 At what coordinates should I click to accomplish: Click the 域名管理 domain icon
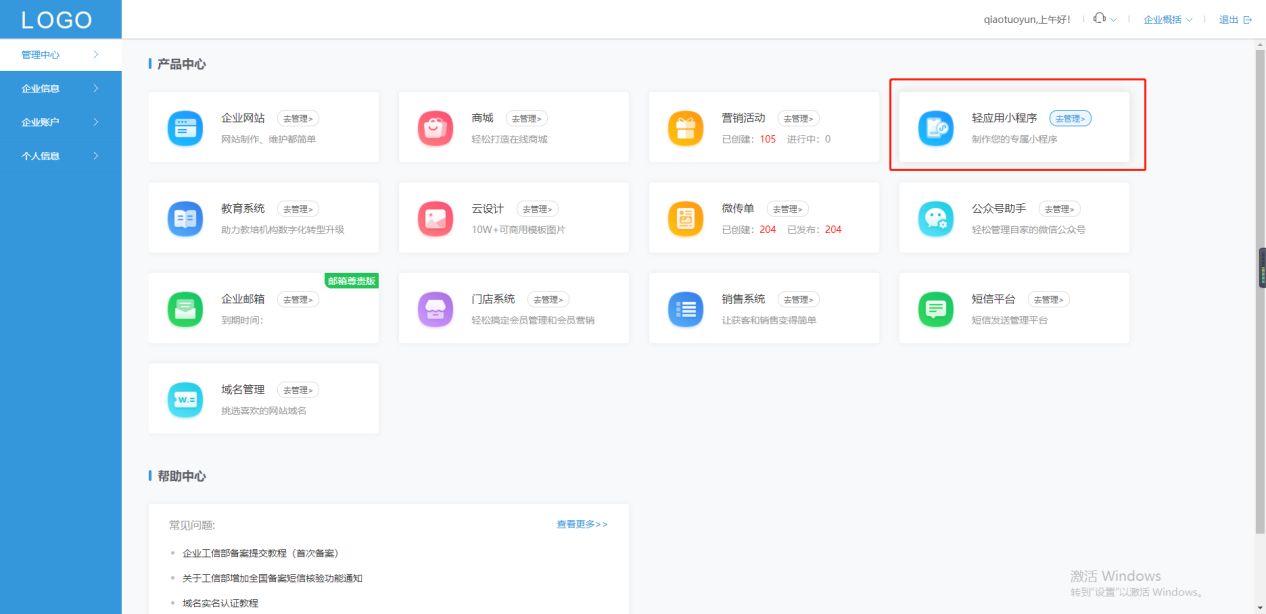pos(185,399)
